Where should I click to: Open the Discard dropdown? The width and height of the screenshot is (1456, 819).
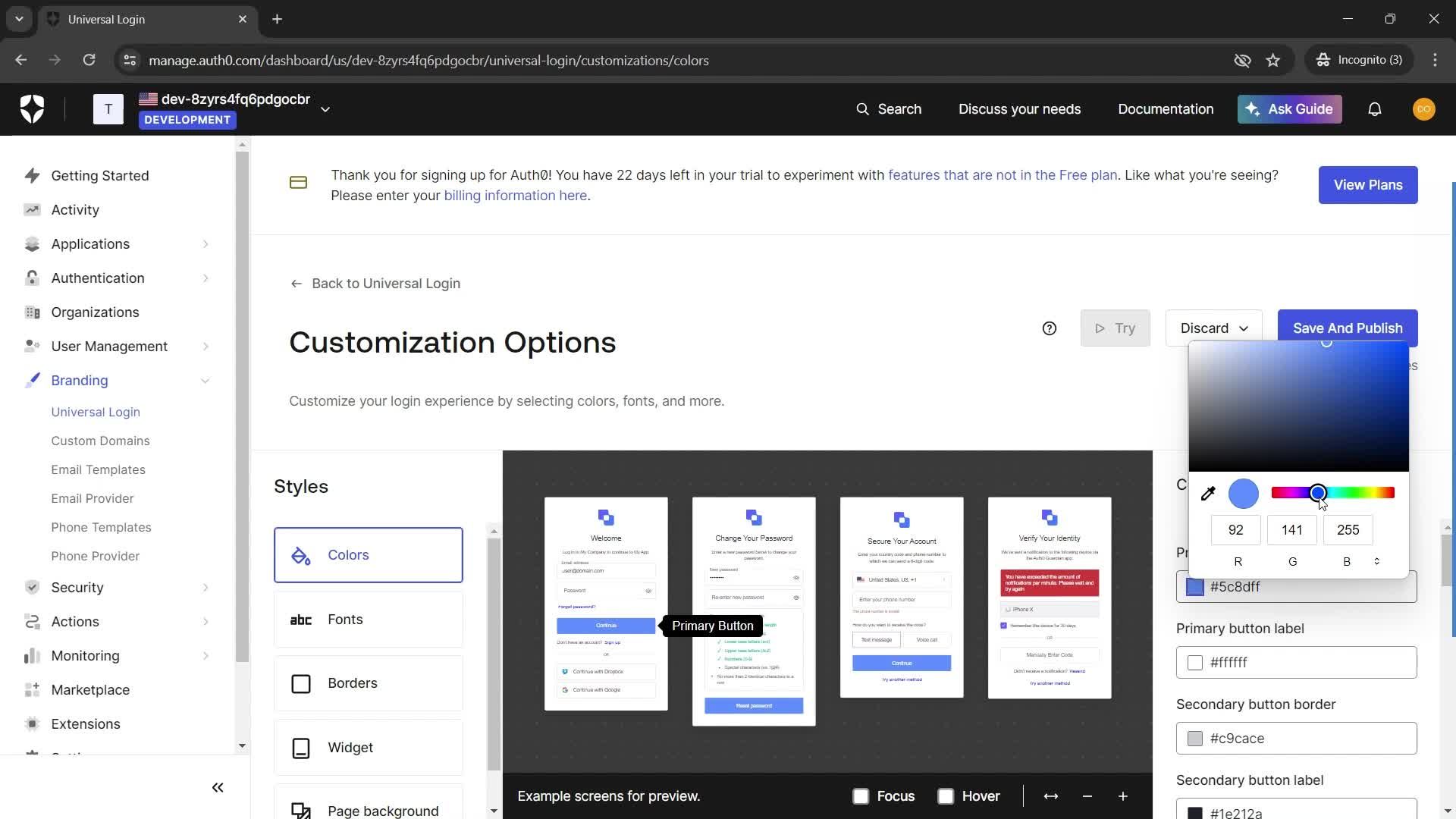click(1213, 328)
